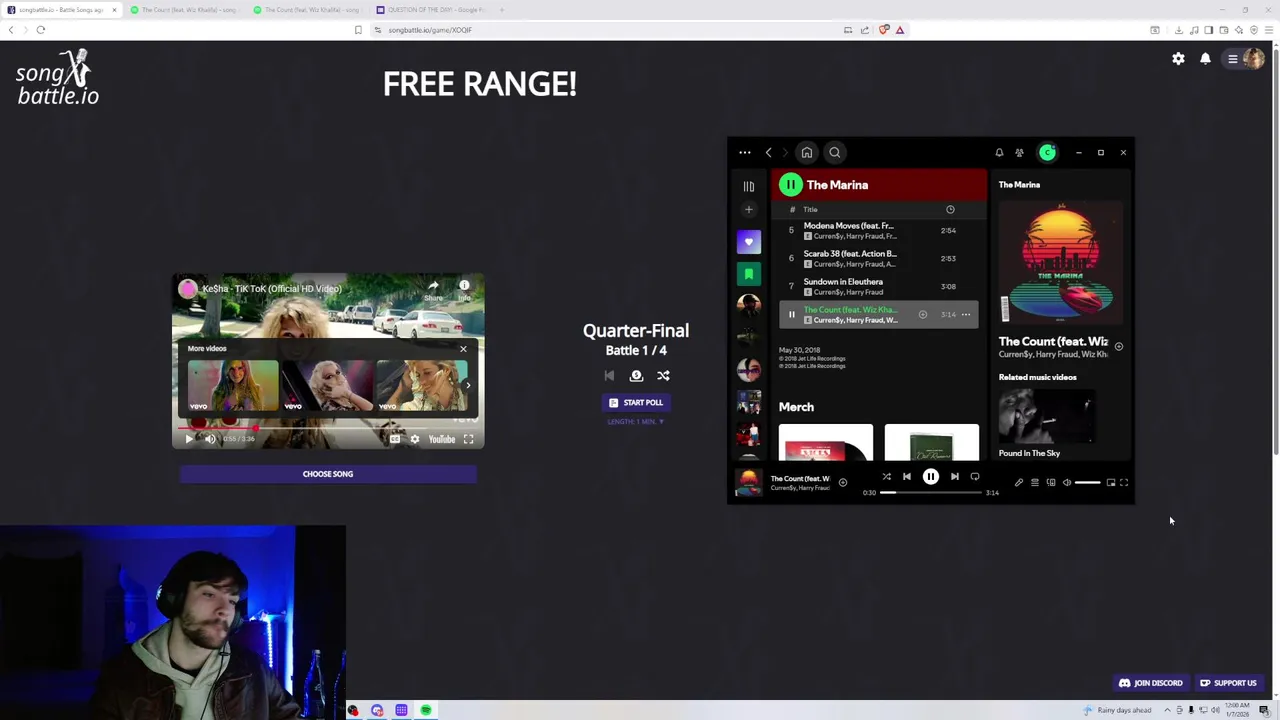Open Spotify What's New bell
This screenshot has width=1280, height=720.
(999, 153)
